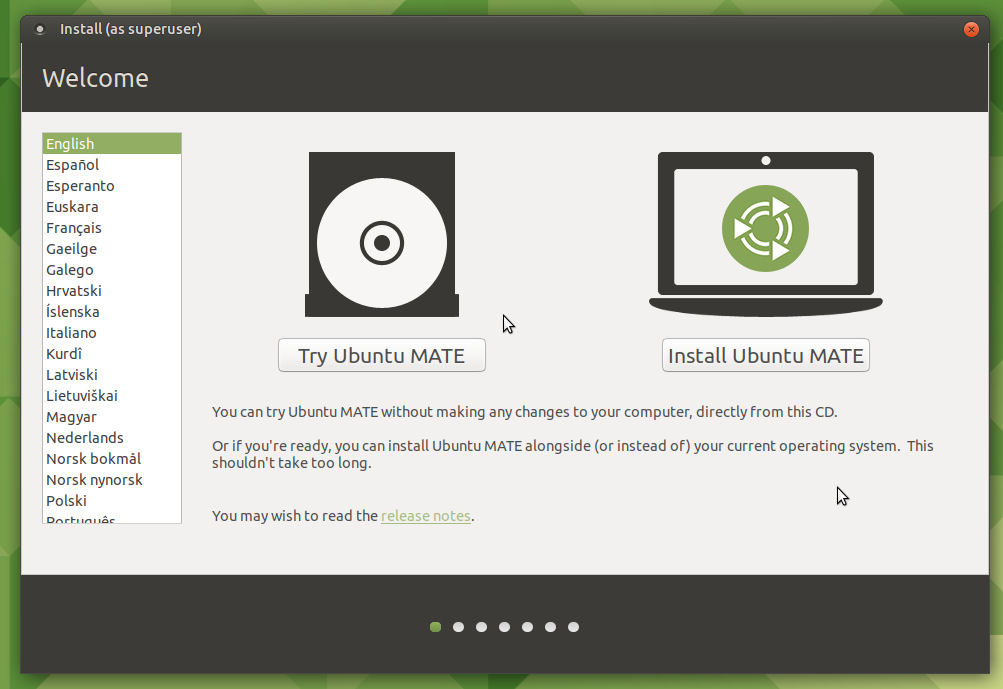This screenshot has width=1003, height=689.
Task: Pick Kurdî from the language list
Action: point(112,354)
